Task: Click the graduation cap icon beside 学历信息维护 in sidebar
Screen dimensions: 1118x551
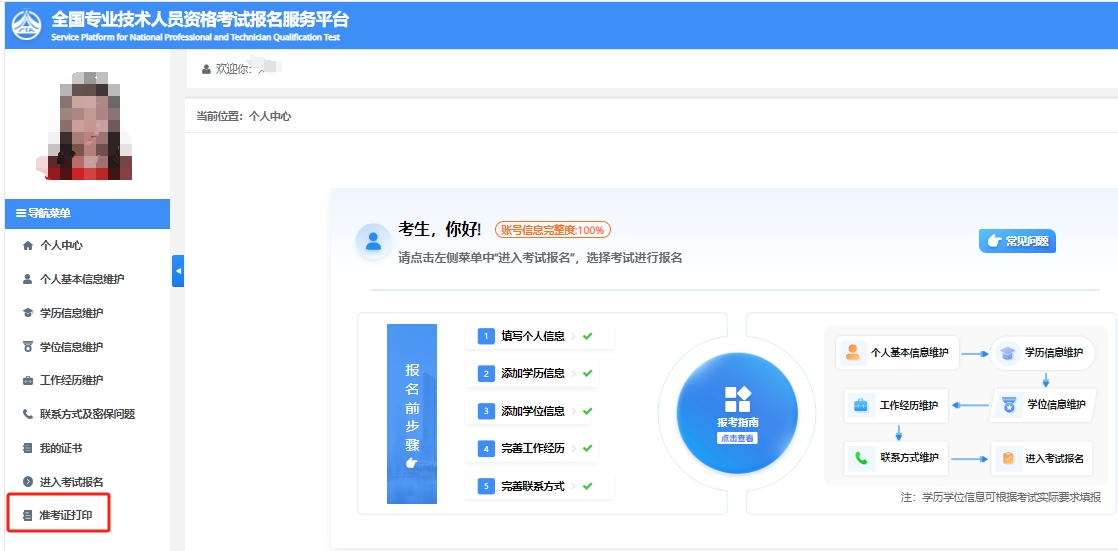Action: click(27, 313)
